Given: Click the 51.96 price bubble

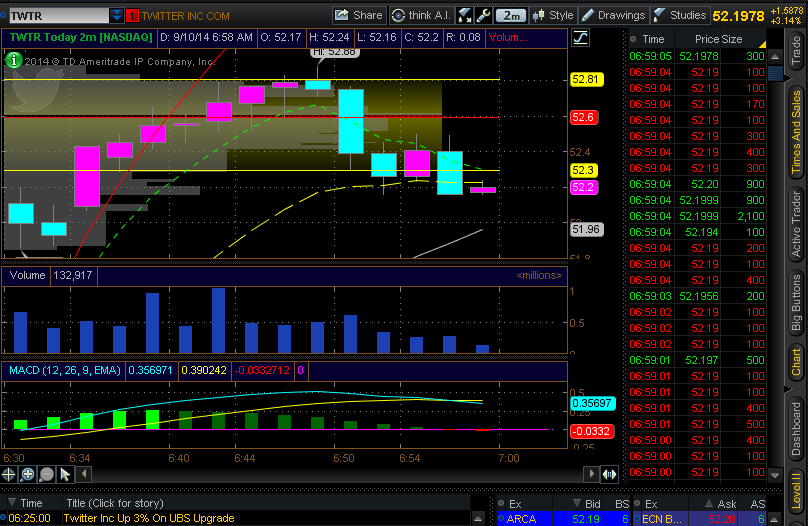Looking at the screenshot, I should coord(586,229).
